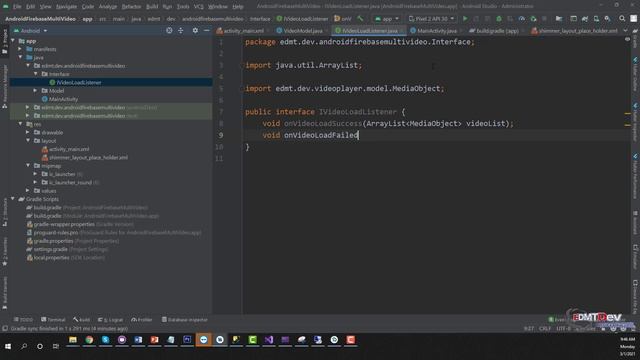Open the Profiler tool window
Image resolution: width=640 pixels, height=360 pixels.
pos(142,320)
